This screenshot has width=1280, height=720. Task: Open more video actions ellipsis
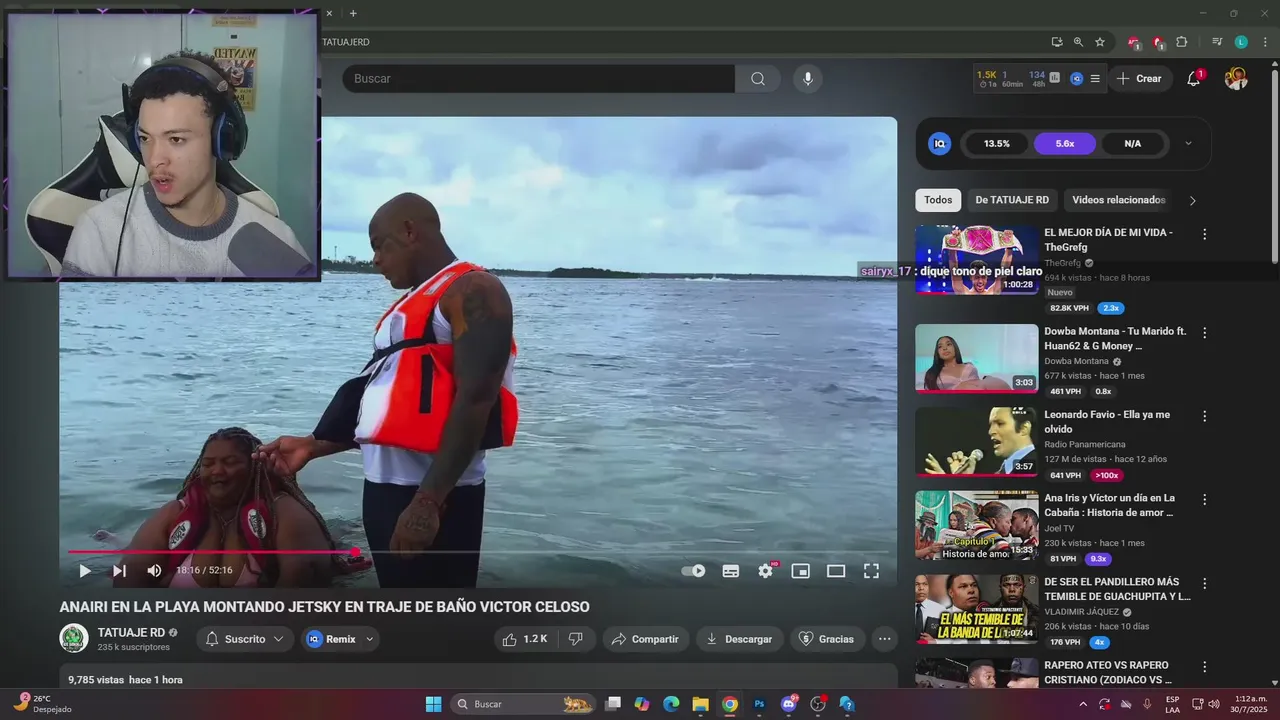coord(884,639)
